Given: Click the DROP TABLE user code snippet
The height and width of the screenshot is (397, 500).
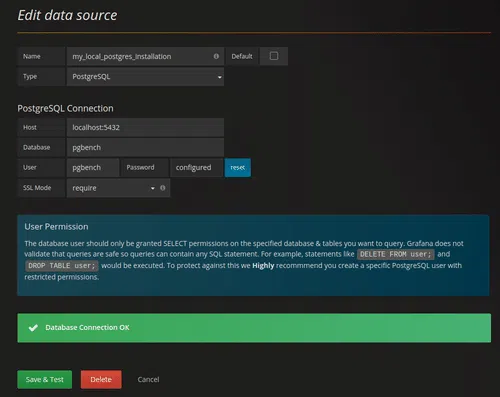Looking at the screenshot, I should point(62,266).
